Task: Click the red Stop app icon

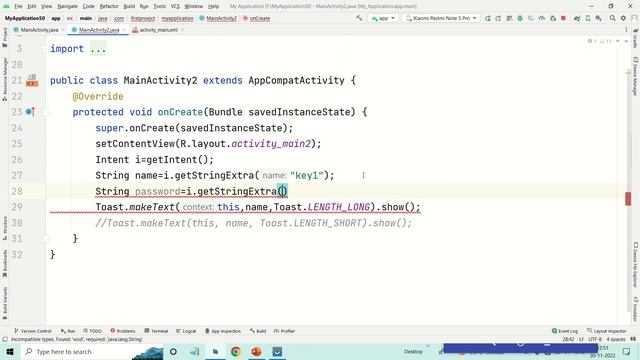Action: pos(563,18)
